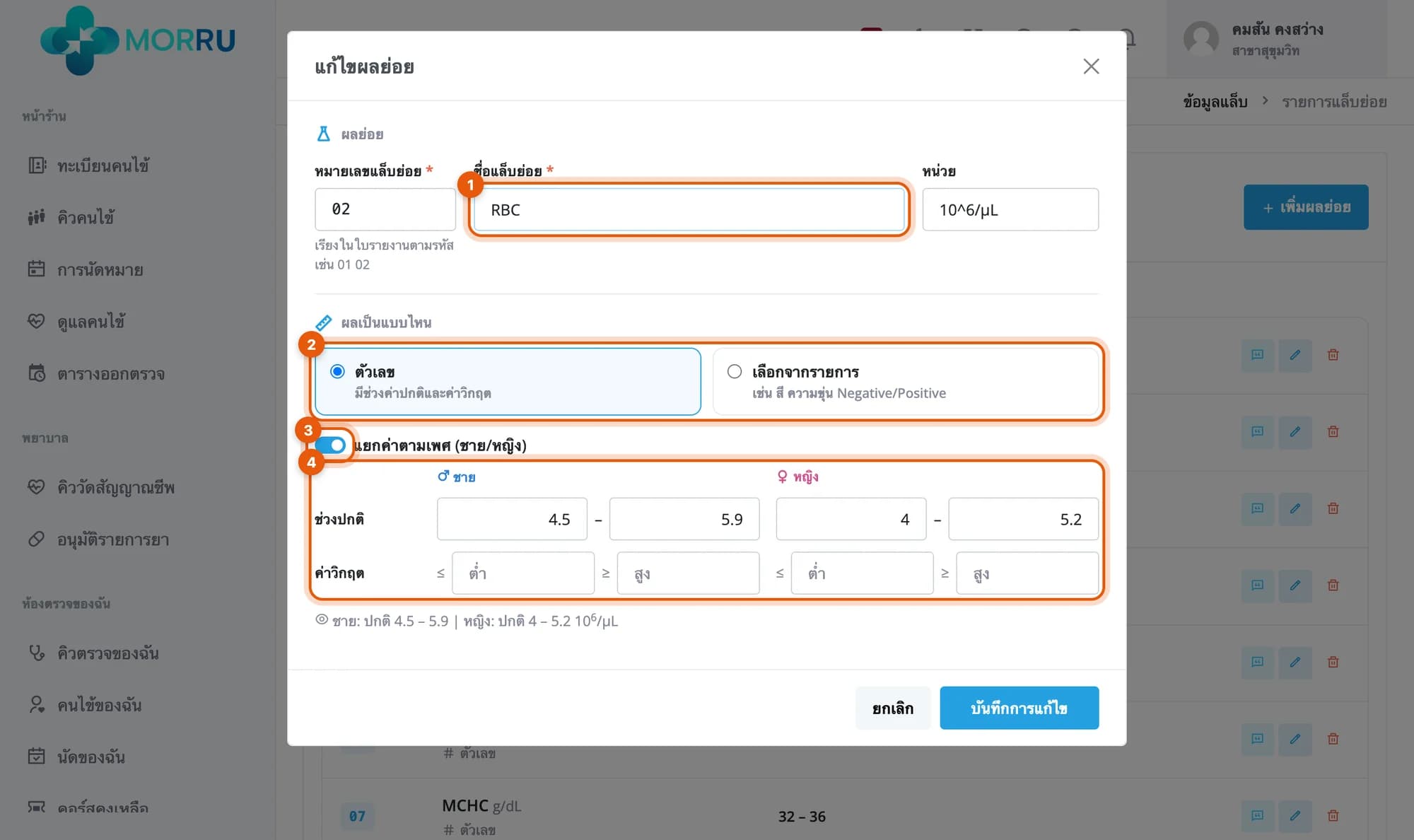The height and width of the screenshot is (840, 1414).
Task: Close the แก้ไขผลย่อย dialog
Action: point(1091,66)
